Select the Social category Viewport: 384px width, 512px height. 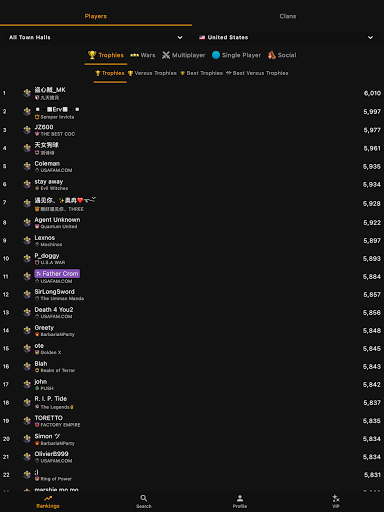tap(282, 55)
